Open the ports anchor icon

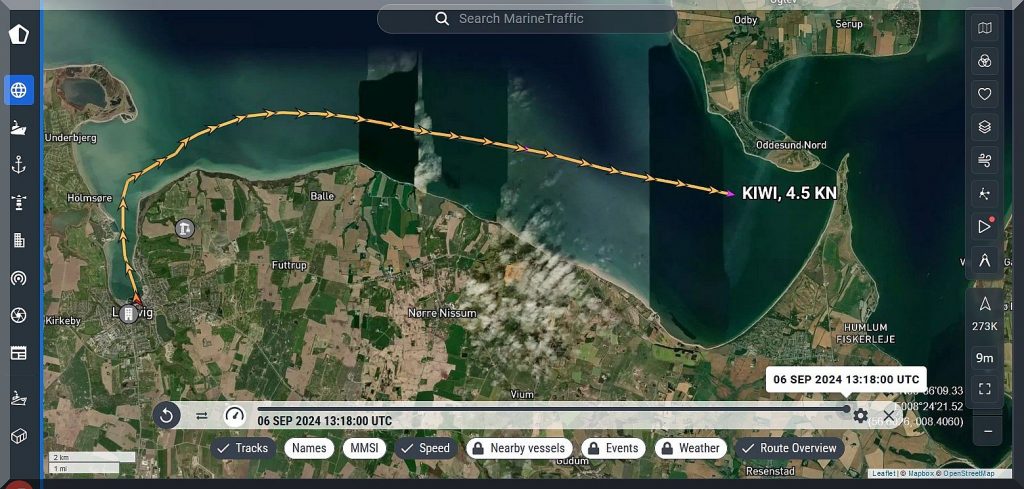(x=18, y=165)
